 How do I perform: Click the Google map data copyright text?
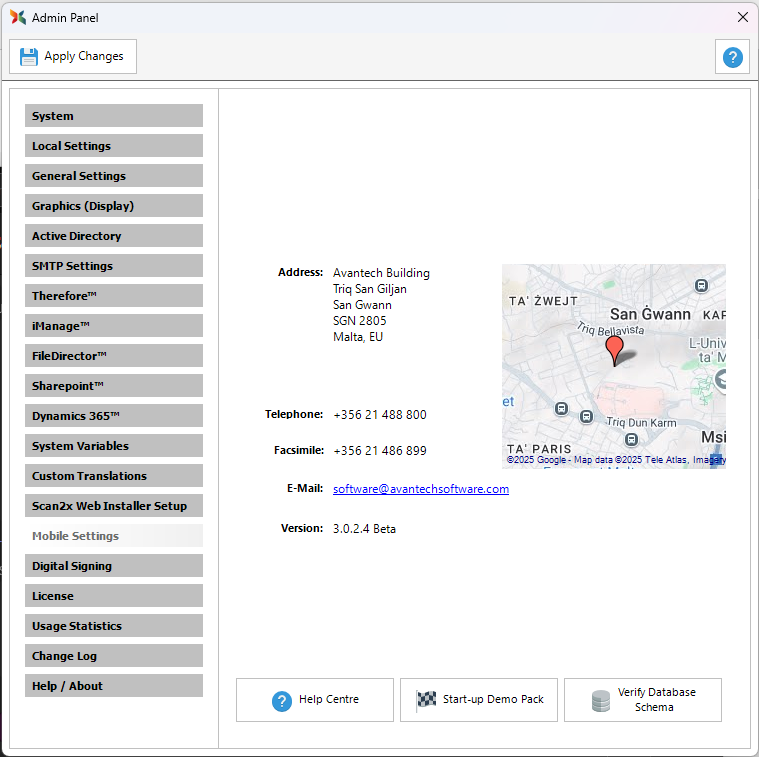[x=616, y=460]
